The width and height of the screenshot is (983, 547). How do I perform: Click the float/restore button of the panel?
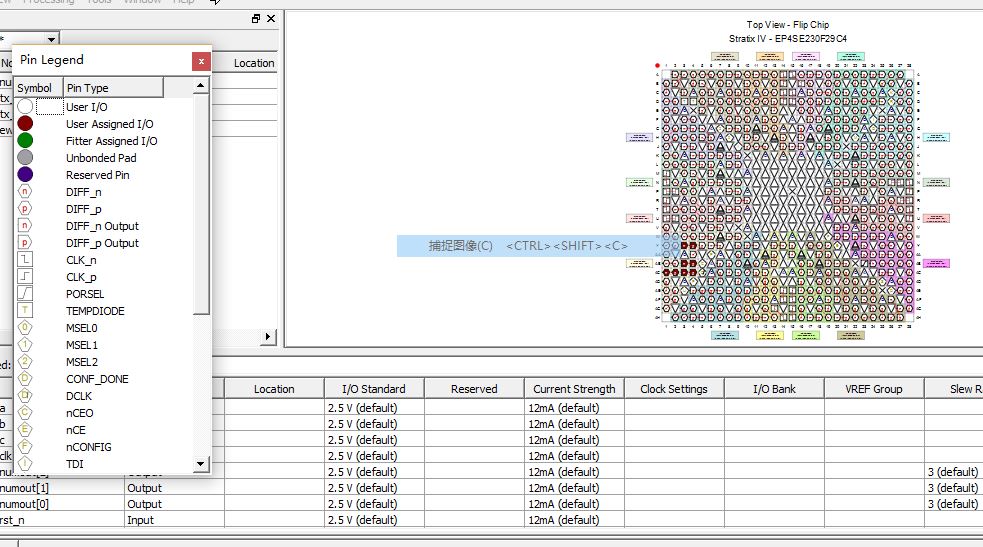pyautogui.click(x=256, y=19)
